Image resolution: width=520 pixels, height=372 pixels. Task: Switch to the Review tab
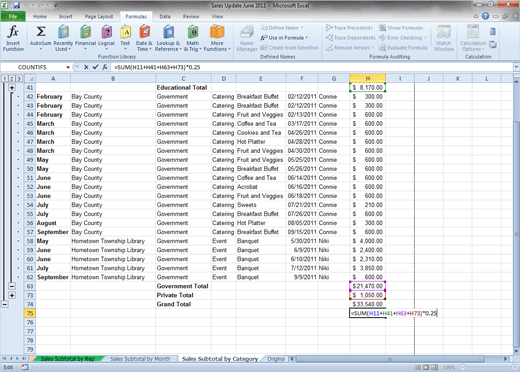tap(191, 16)
